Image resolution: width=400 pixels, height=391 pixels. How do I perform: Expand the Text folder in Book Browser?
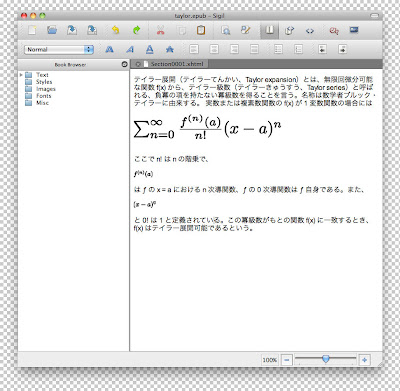click(x=21, y=75)
